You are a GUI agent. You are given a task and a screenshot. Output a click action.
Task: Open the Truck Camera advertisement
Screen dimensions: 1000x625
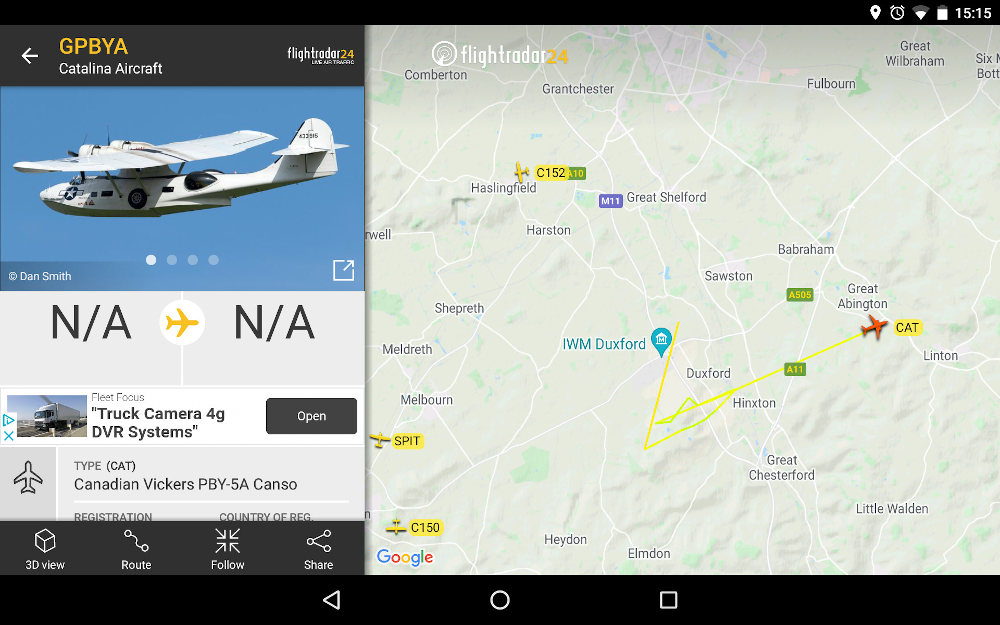[311, 416]
